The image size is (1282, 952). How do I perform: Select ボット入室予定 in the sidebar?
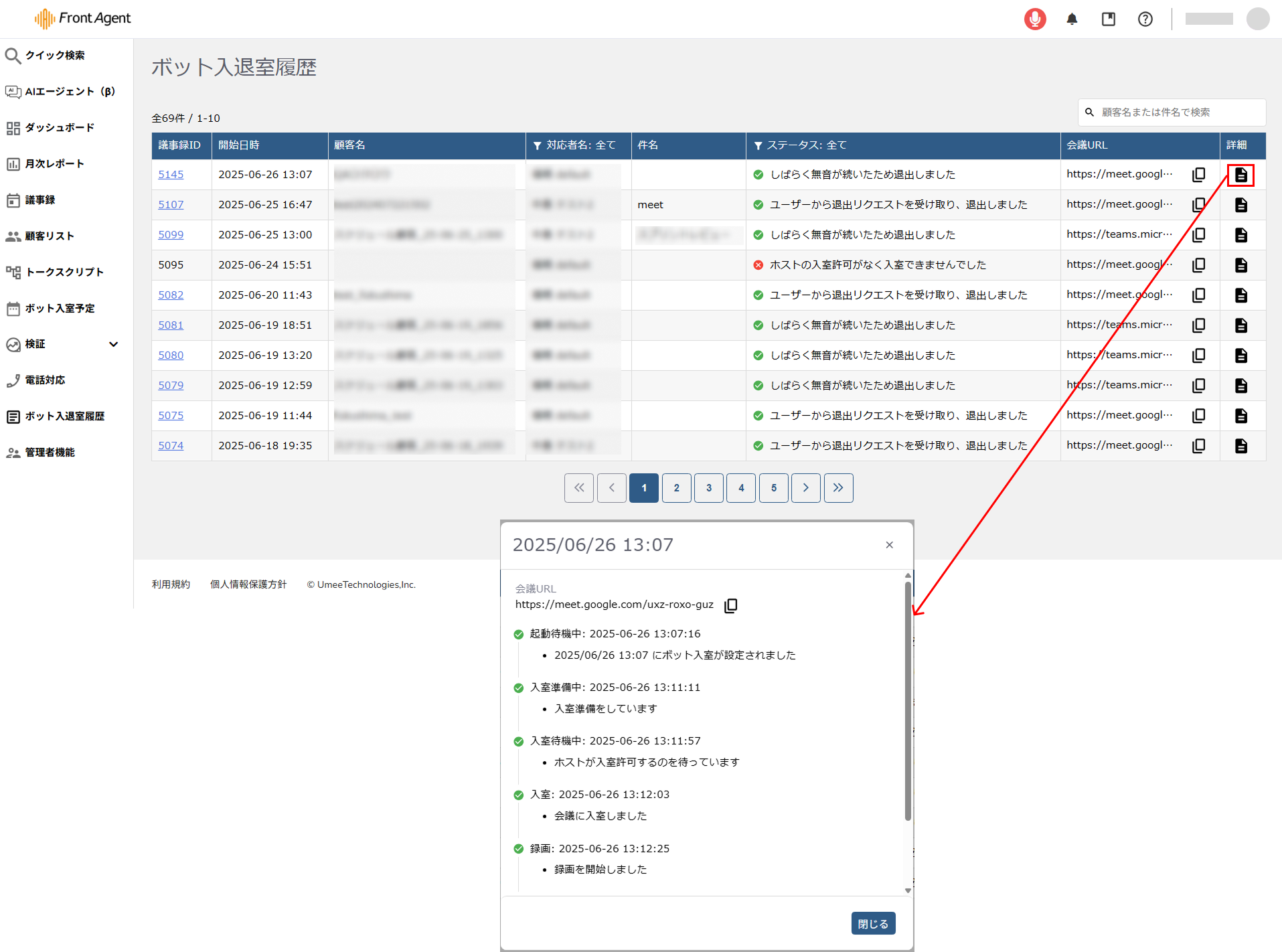(x=59, y=308)
